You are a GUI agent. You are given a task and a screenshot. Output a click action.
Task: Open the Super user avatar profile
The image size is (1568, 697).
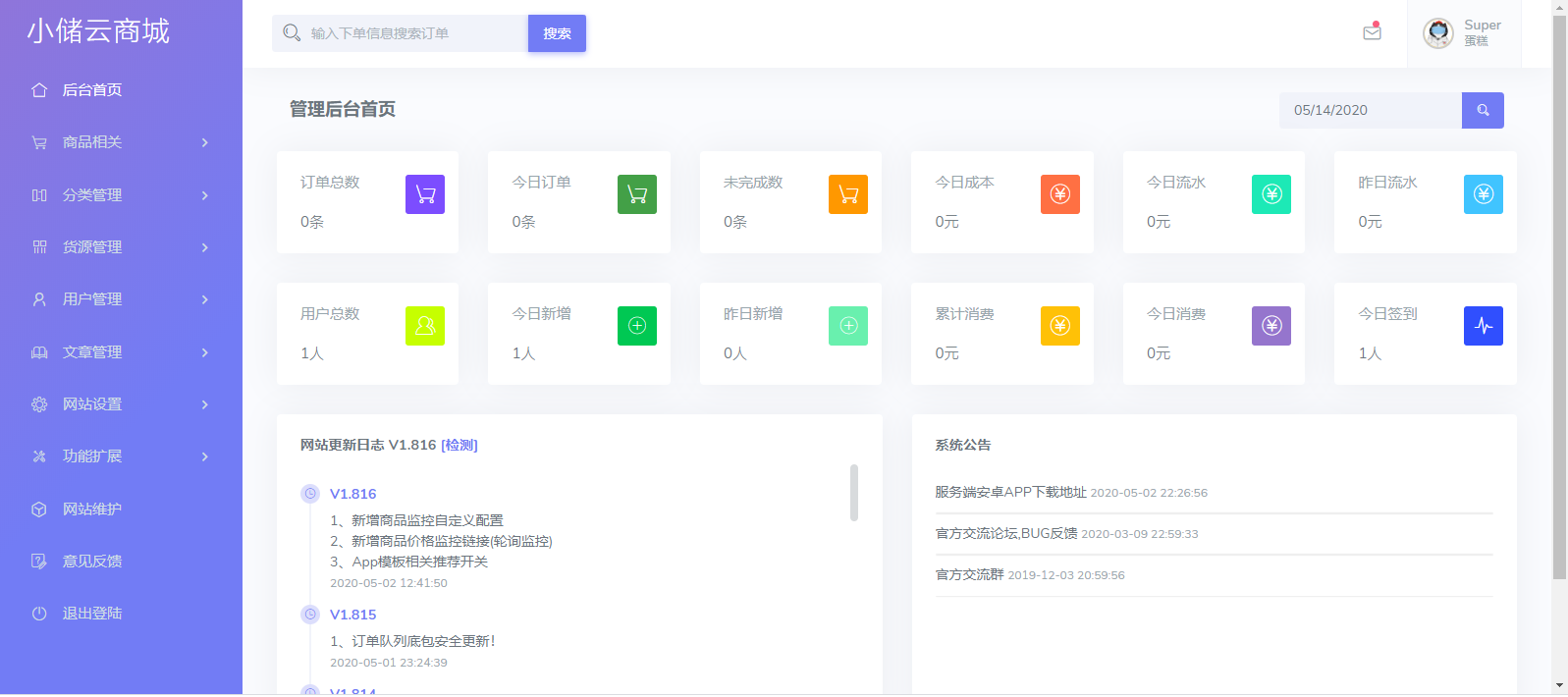pyautogui.click(x=1438, y=33)
